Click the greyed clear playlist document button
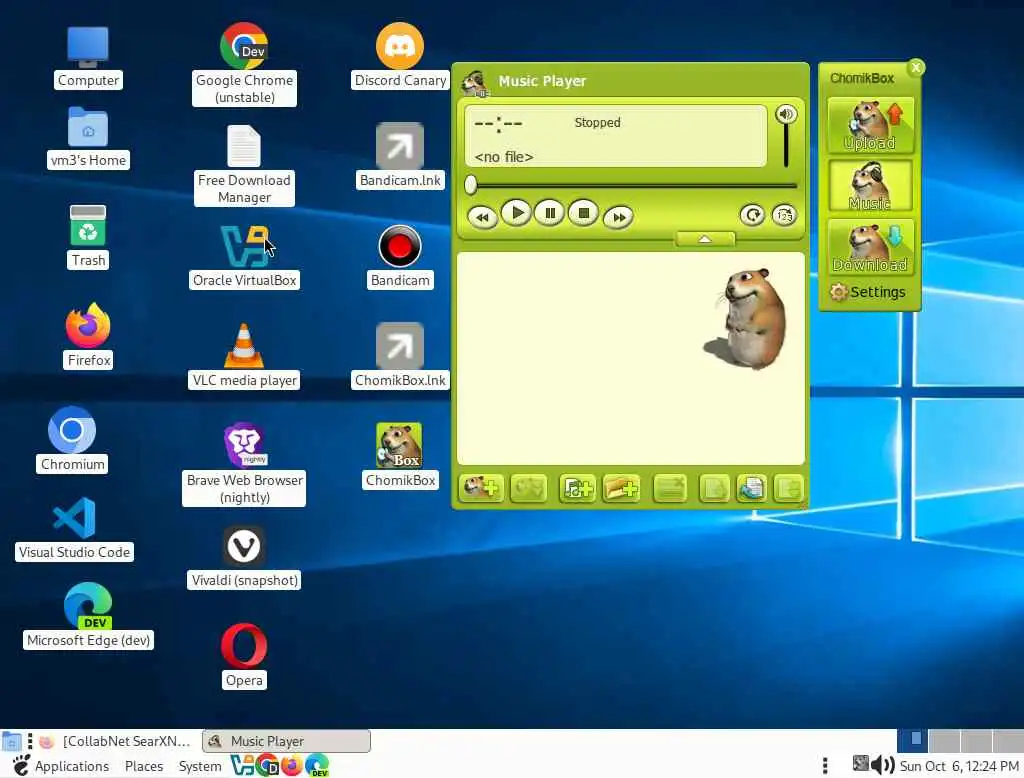This screenshot has width=1024, height=778. [714, 488]
